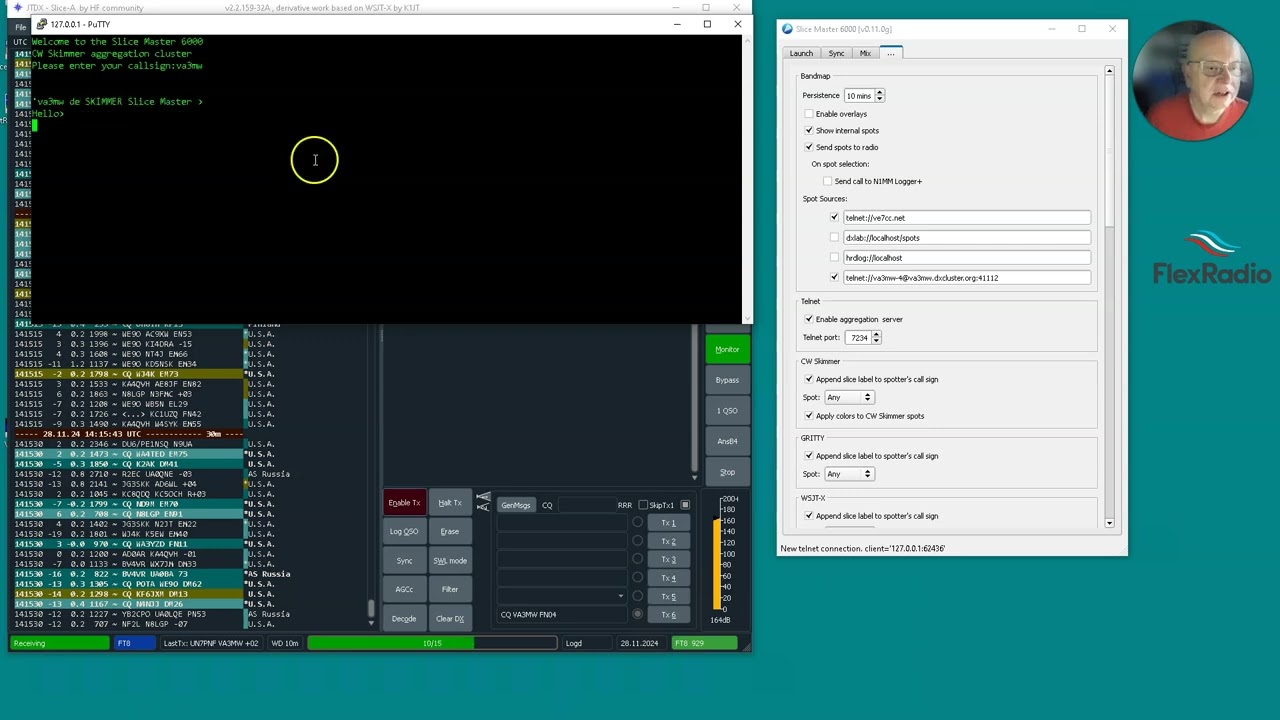Click the Bypass button

(727, 380)
